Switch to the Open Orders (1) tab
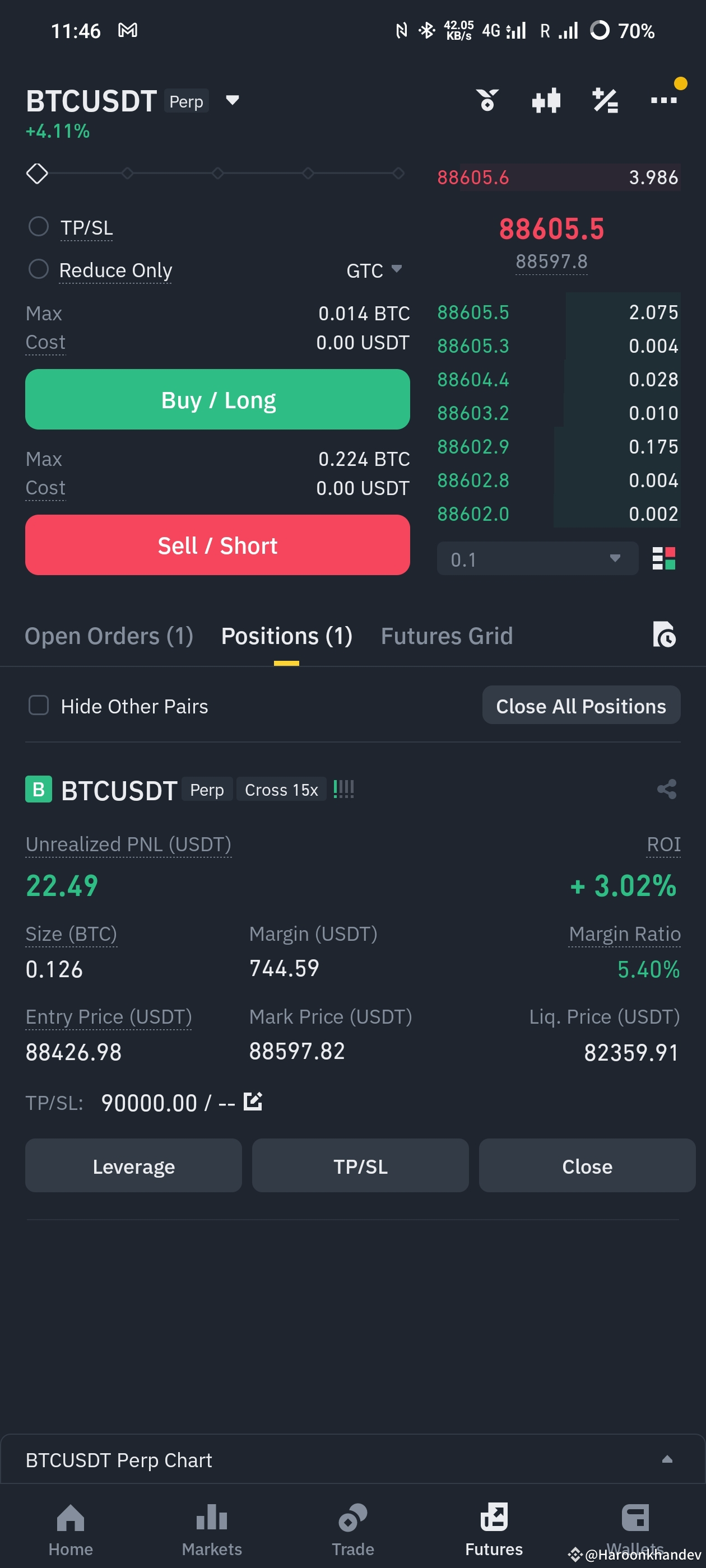 (x=109, y=636)
